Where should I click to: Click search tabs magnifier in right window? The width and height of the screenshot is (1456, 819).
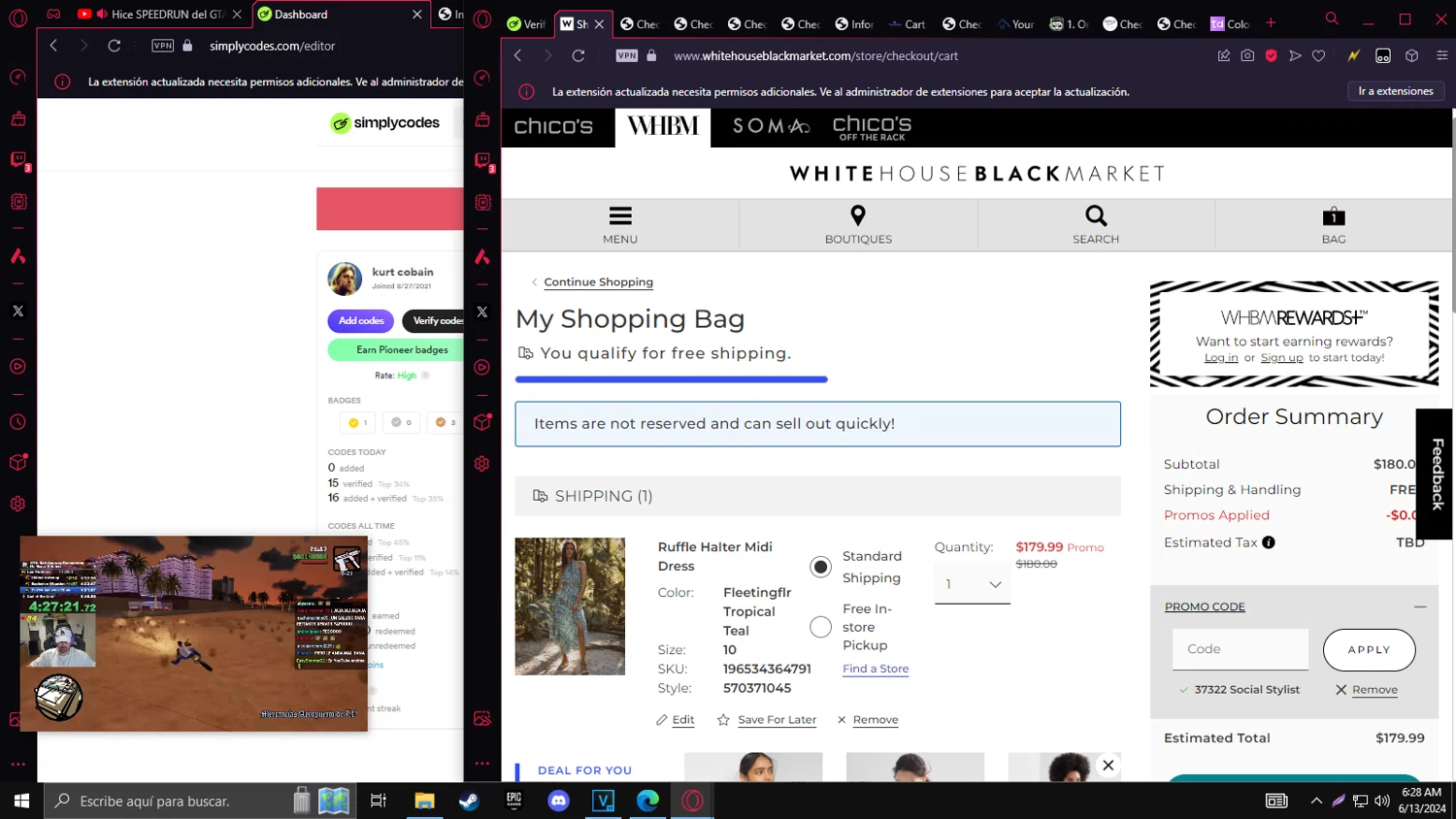1332,19
